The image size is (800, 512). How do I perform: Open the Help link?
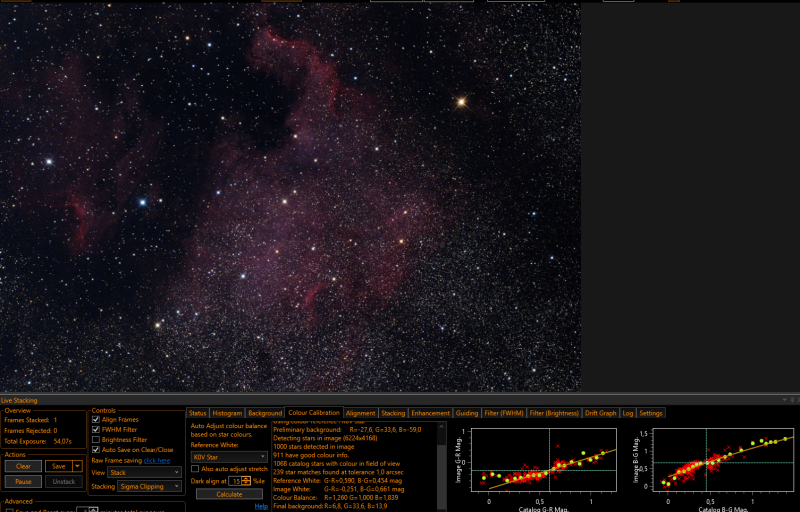pos(261,506)
